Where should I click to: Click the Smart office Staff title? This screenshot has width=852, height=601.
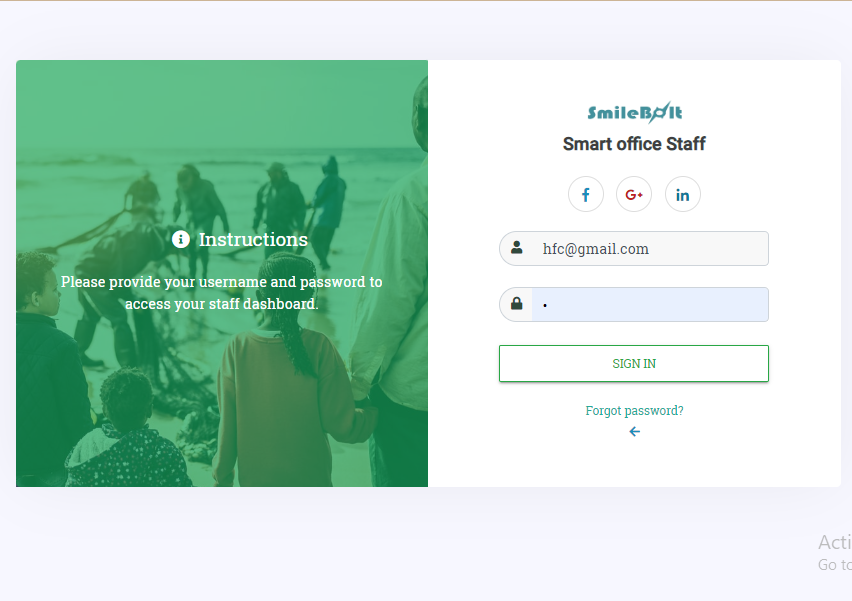(634, 144)
